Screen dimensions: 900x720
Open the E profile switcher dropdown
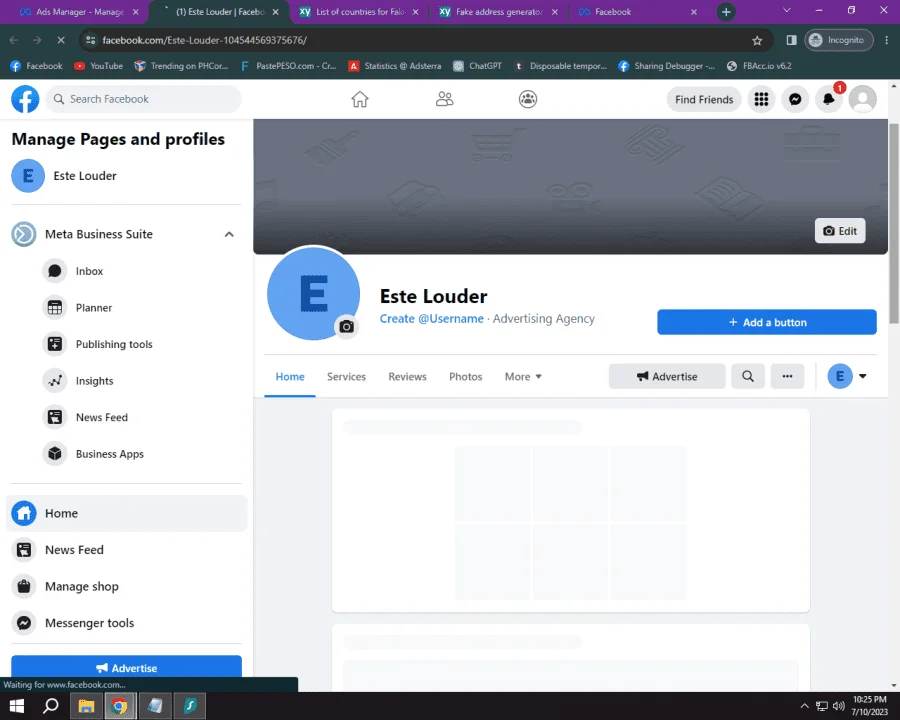coord(847,376)
